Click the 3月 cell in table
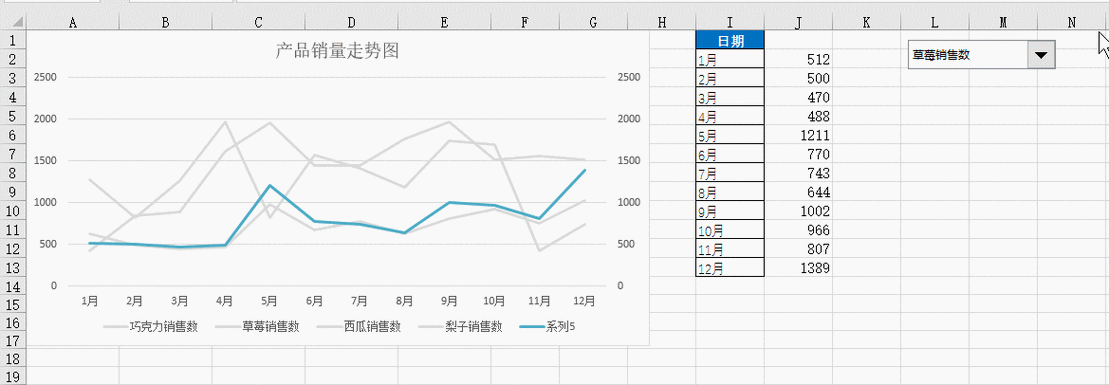 [x=730, y=97]
